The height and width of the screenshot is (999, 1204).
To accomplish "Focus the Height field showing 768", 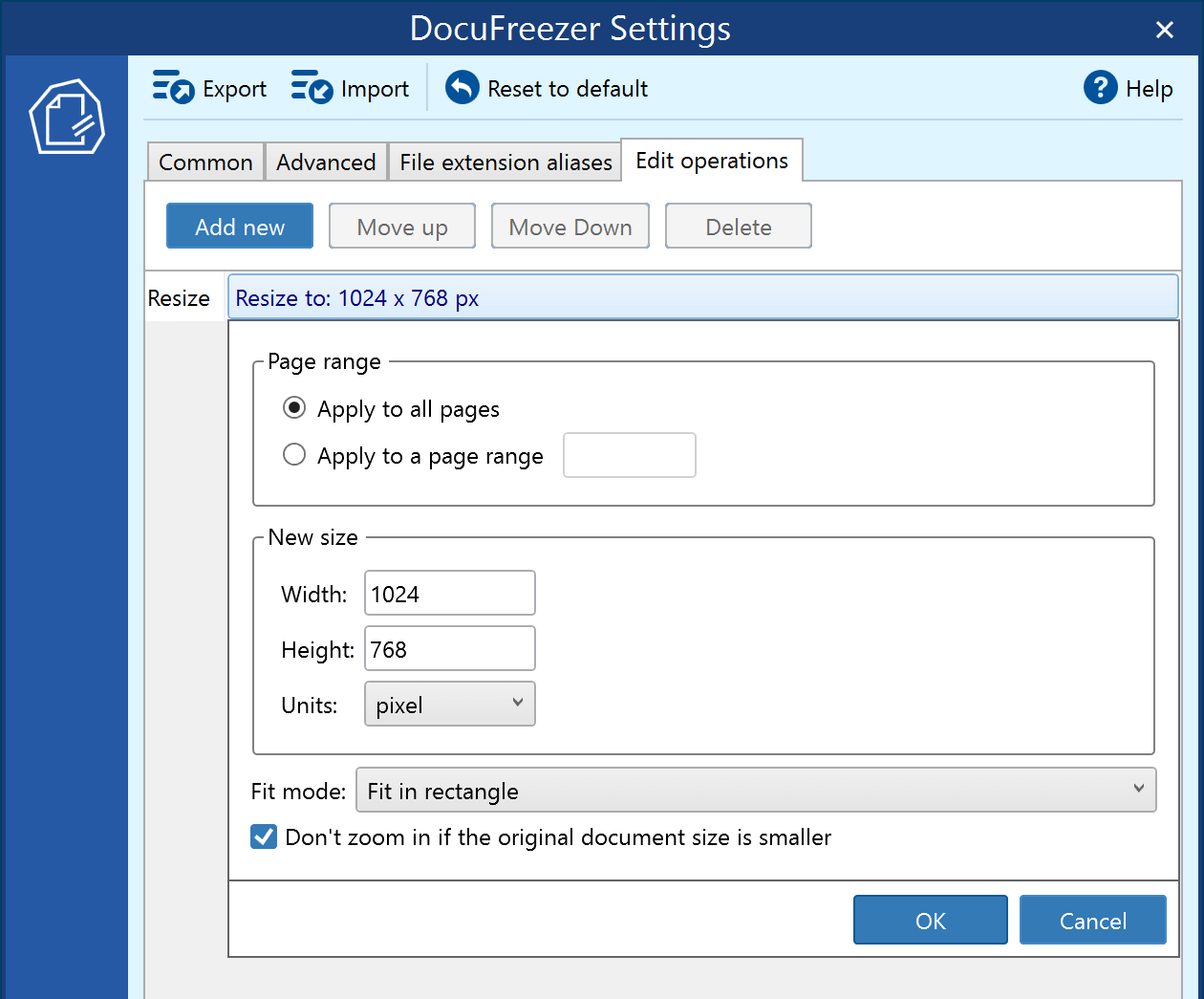I will tap(449, 649).
